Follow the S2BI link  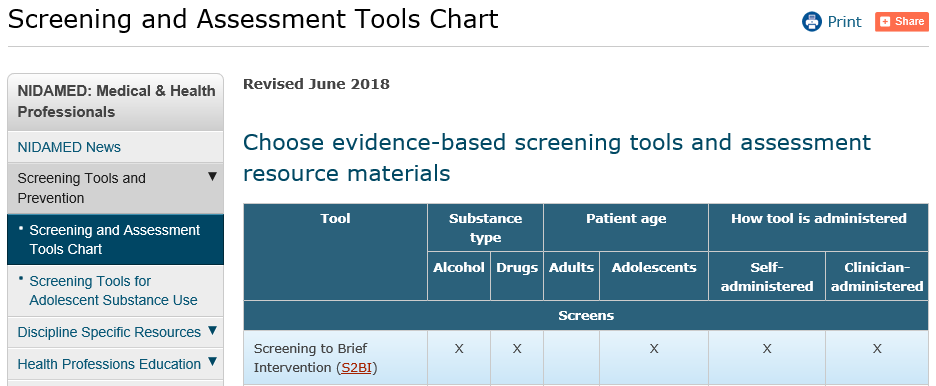click(356, 368)
